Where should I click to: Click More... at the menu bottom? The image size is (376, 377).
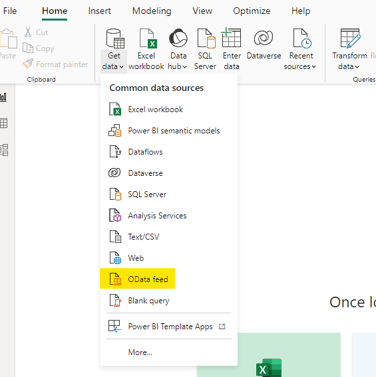pyautogui.click(x=140, y=352)
